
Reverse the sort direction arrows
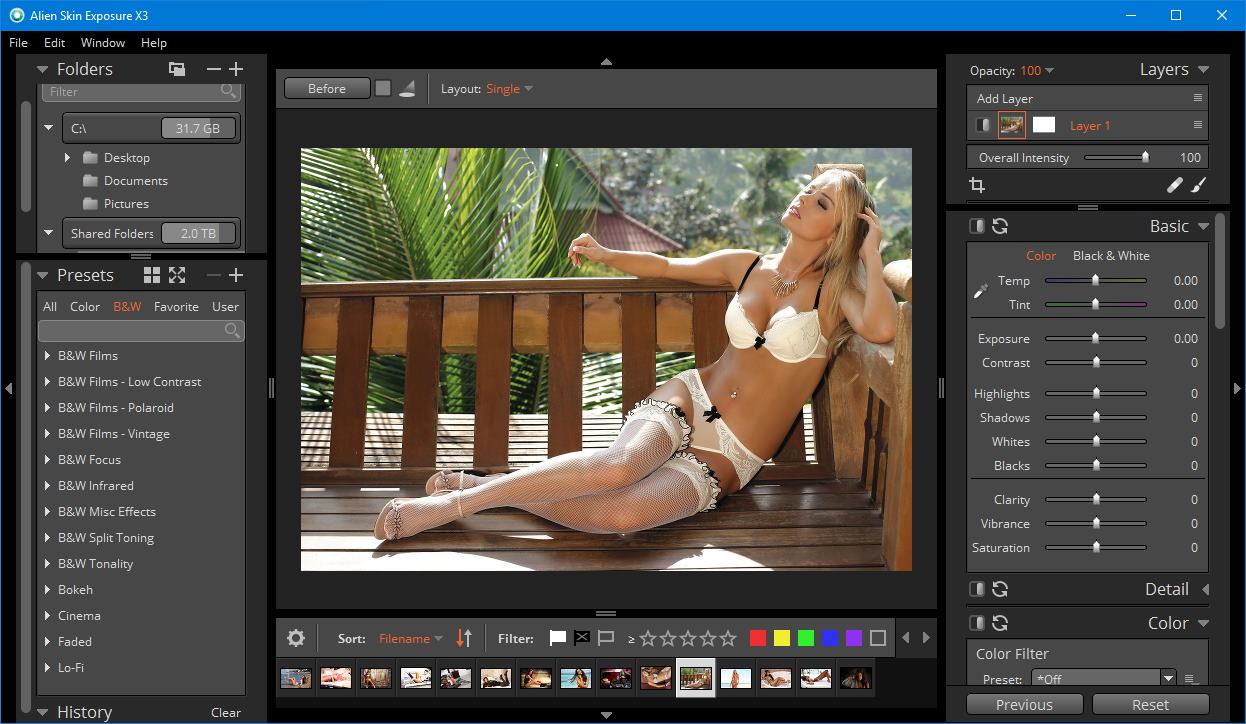pos(464,638)
